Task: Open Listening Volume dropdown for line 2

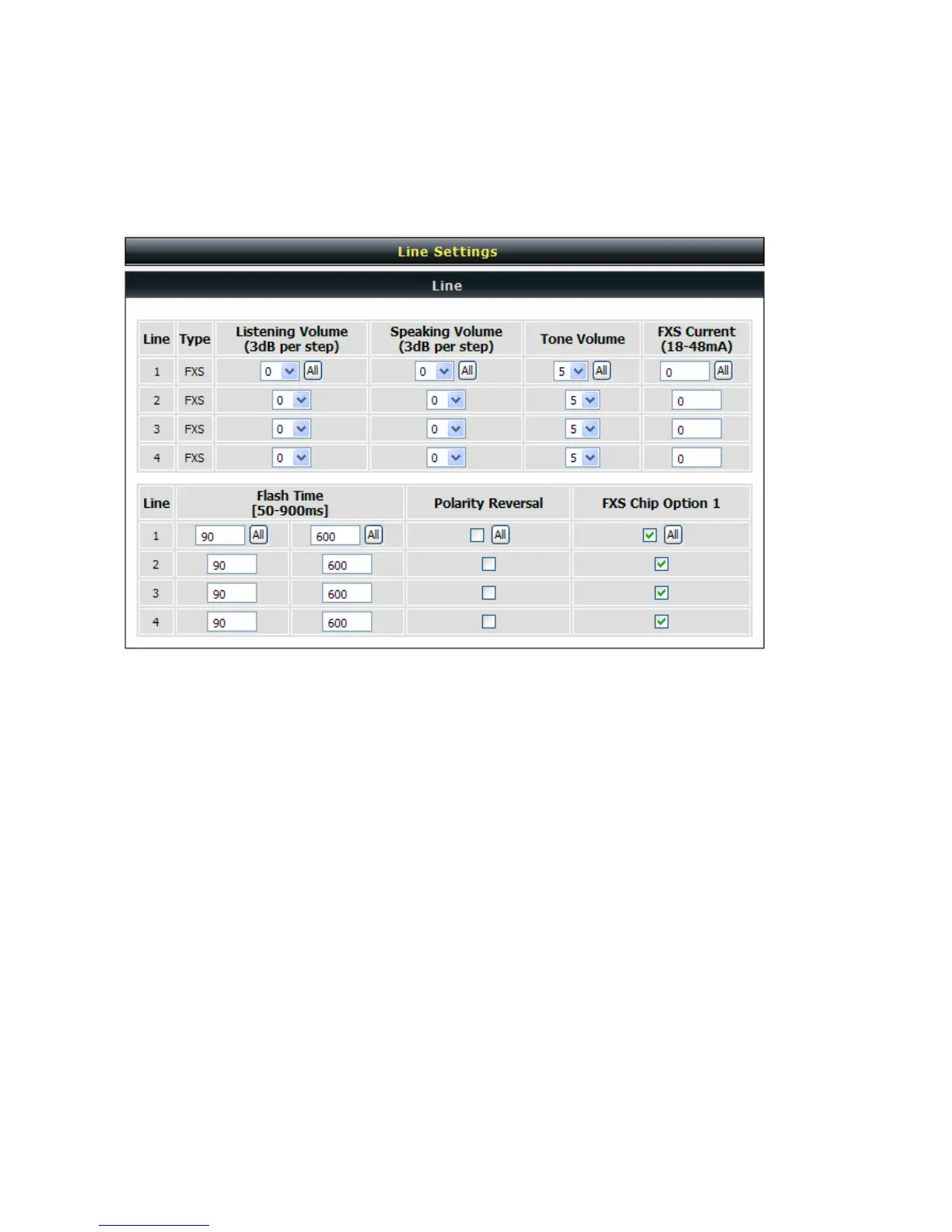Action: click(292, 401)
